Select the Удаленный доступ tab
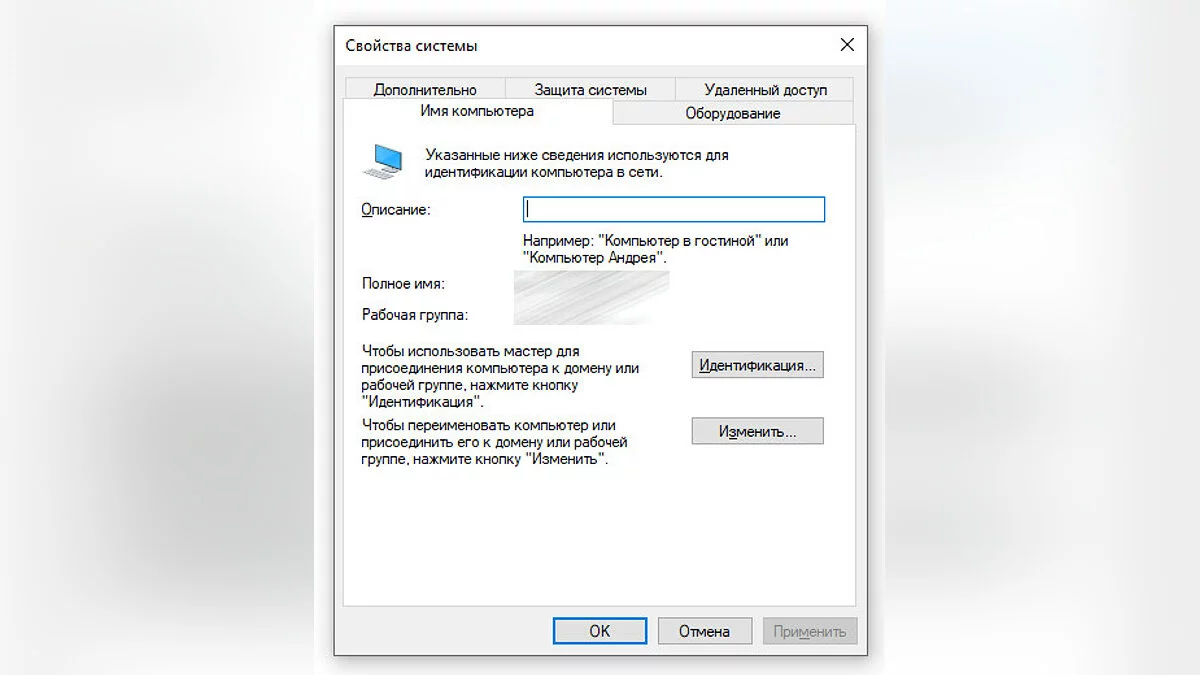Screen dimensions: 1200x675 (x=765, y=89)
